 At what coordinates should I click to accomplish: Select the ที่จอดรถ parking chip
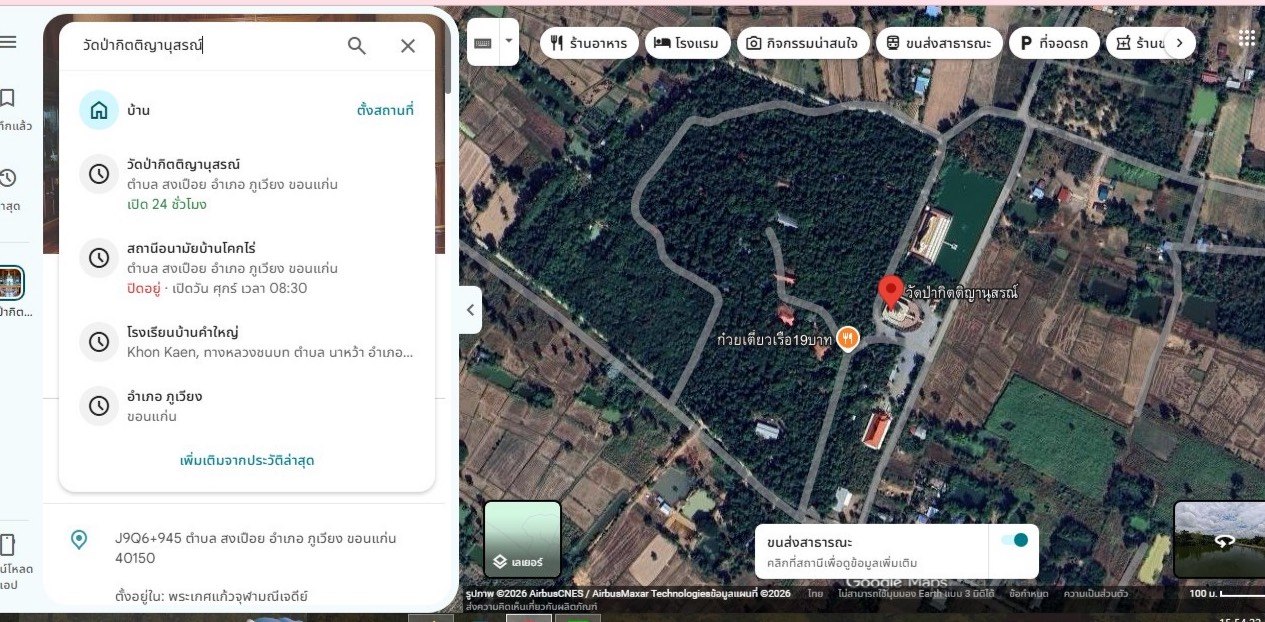pyautogui.click(x=1055, y=43)
